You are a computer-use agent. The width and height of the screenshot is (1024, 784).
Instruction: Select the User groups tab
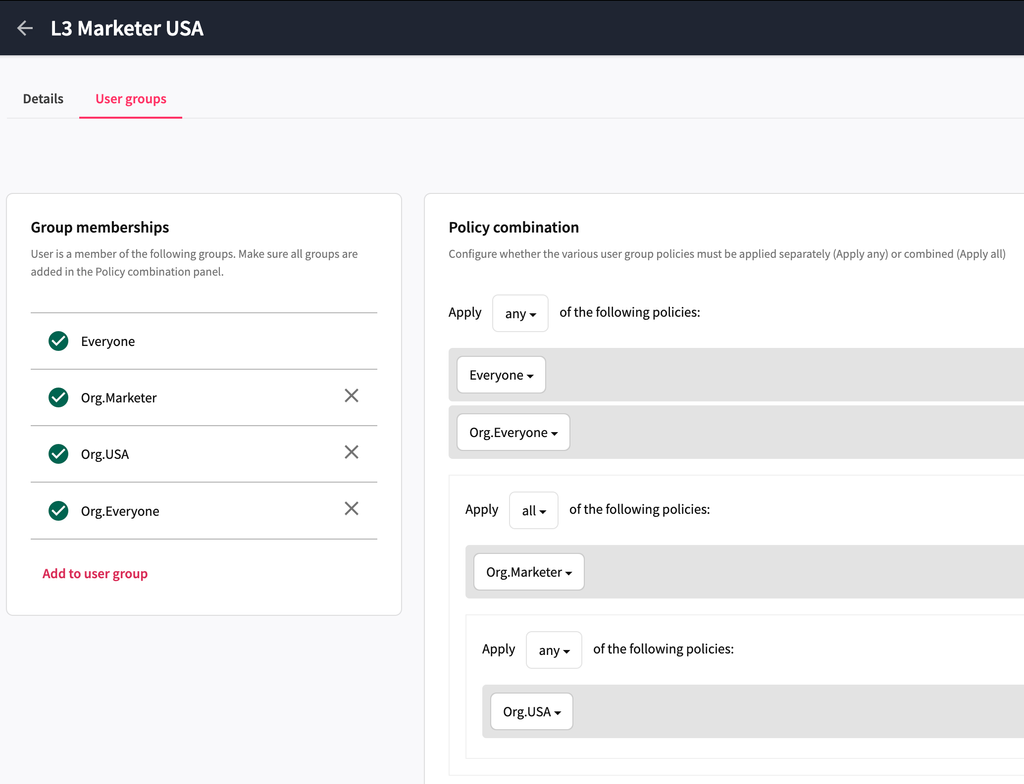(131, 99)
